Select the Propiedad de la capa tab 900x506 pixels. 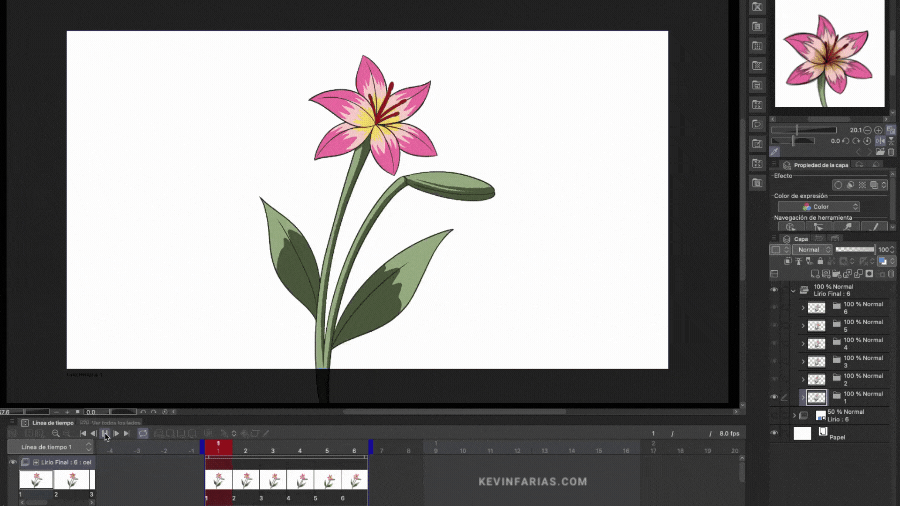pyautogui.click(x=820, y=165)
